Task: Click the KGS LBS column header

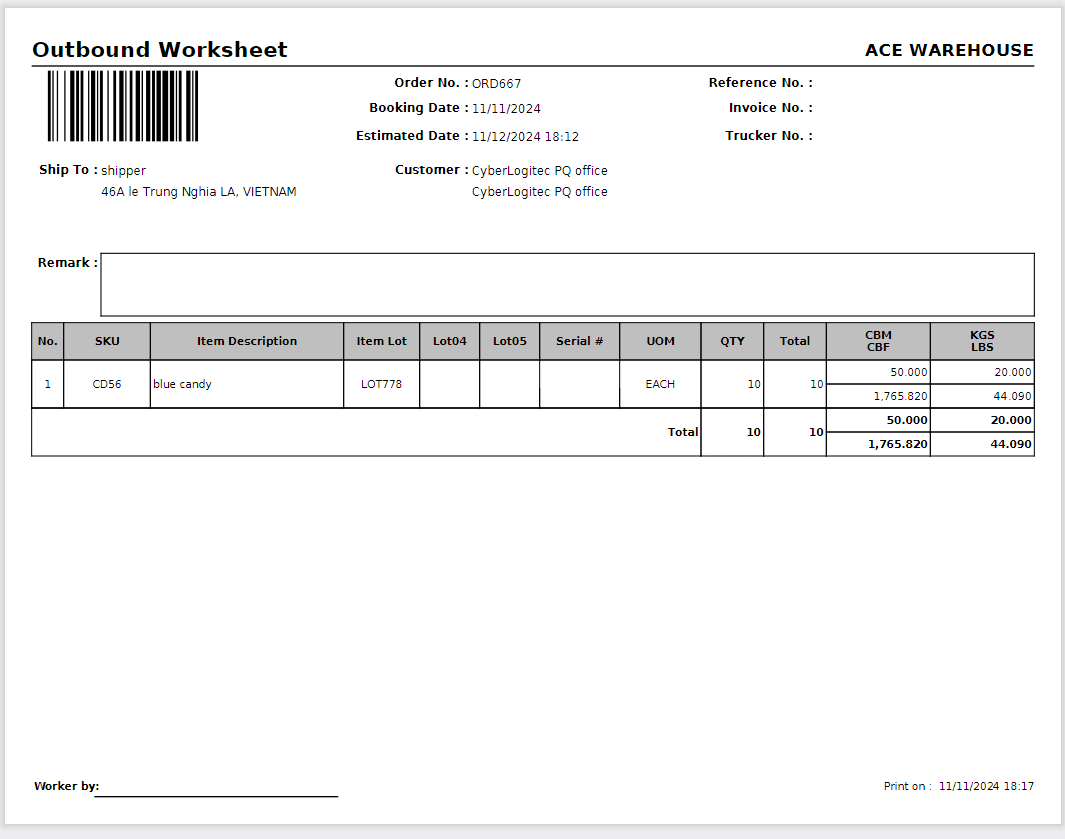Action: point(982,341)
